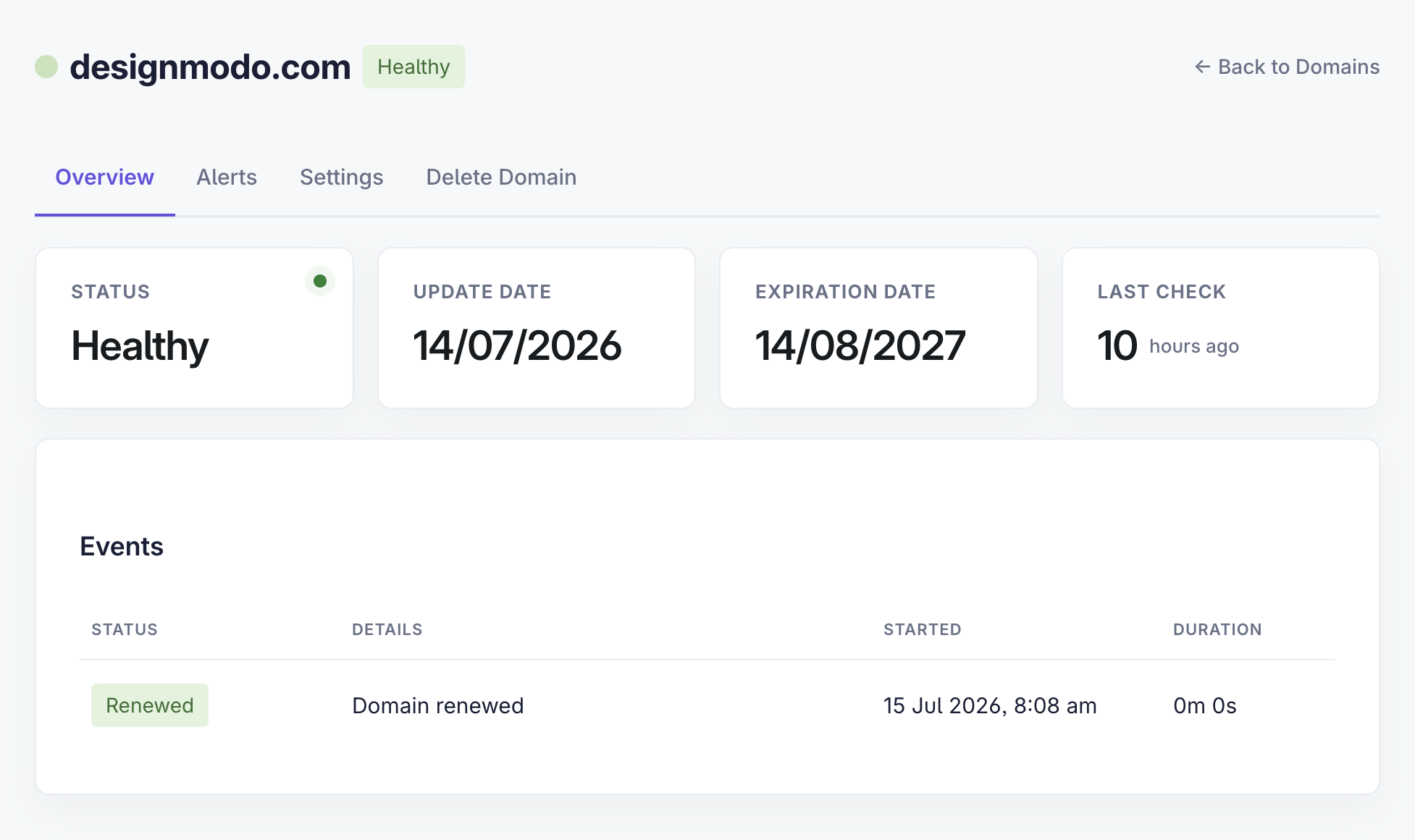The height and width of the screenshot is (840, 1415).
Task: Select the Delete Domain tab
Action: pos(501,177)
